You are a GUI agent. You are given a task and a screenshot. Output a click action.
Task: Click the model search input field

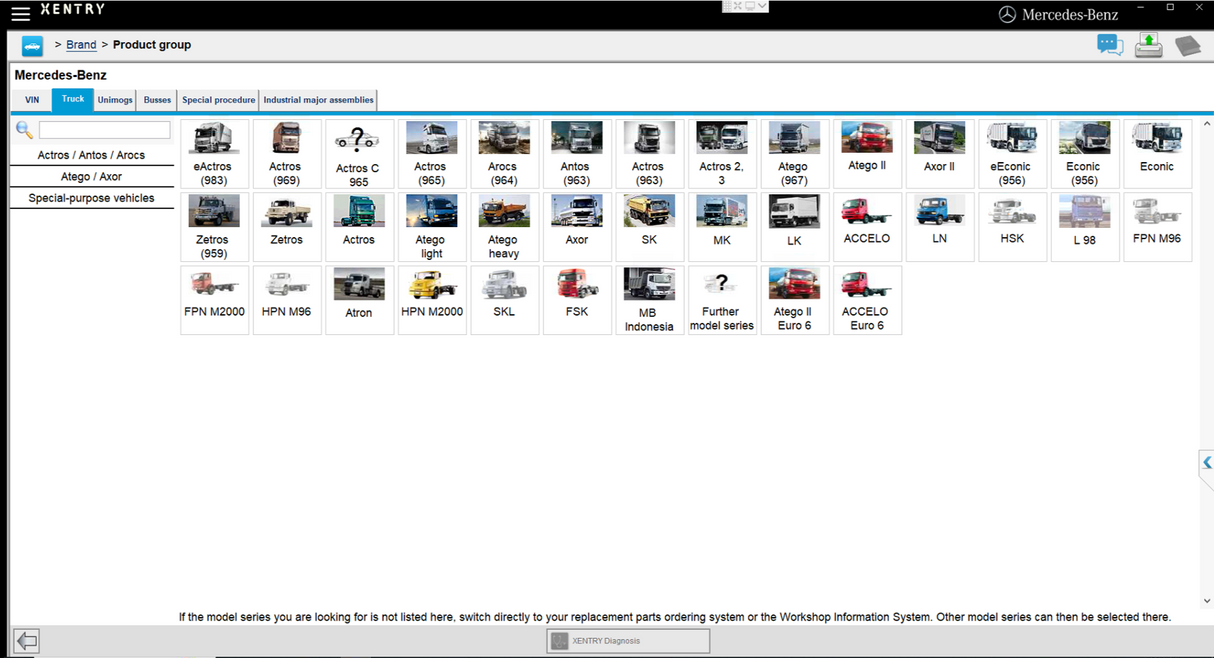[104, 131]
